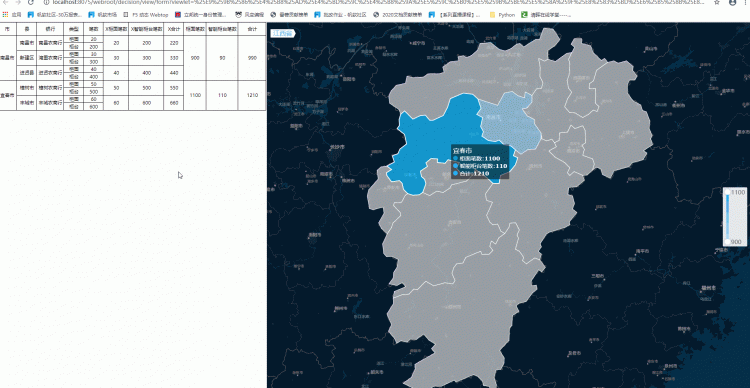Click the top handle of the map legend slider

[728, 192]
